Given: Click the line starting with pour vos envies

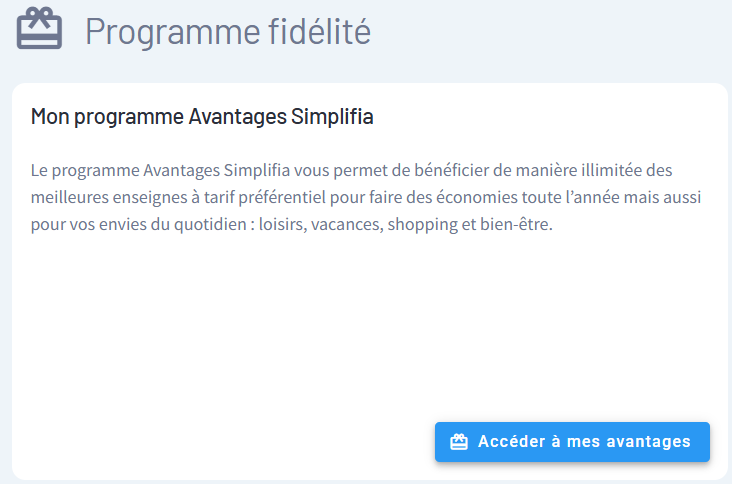Looking at the screenshot, I should pos(291,225).
